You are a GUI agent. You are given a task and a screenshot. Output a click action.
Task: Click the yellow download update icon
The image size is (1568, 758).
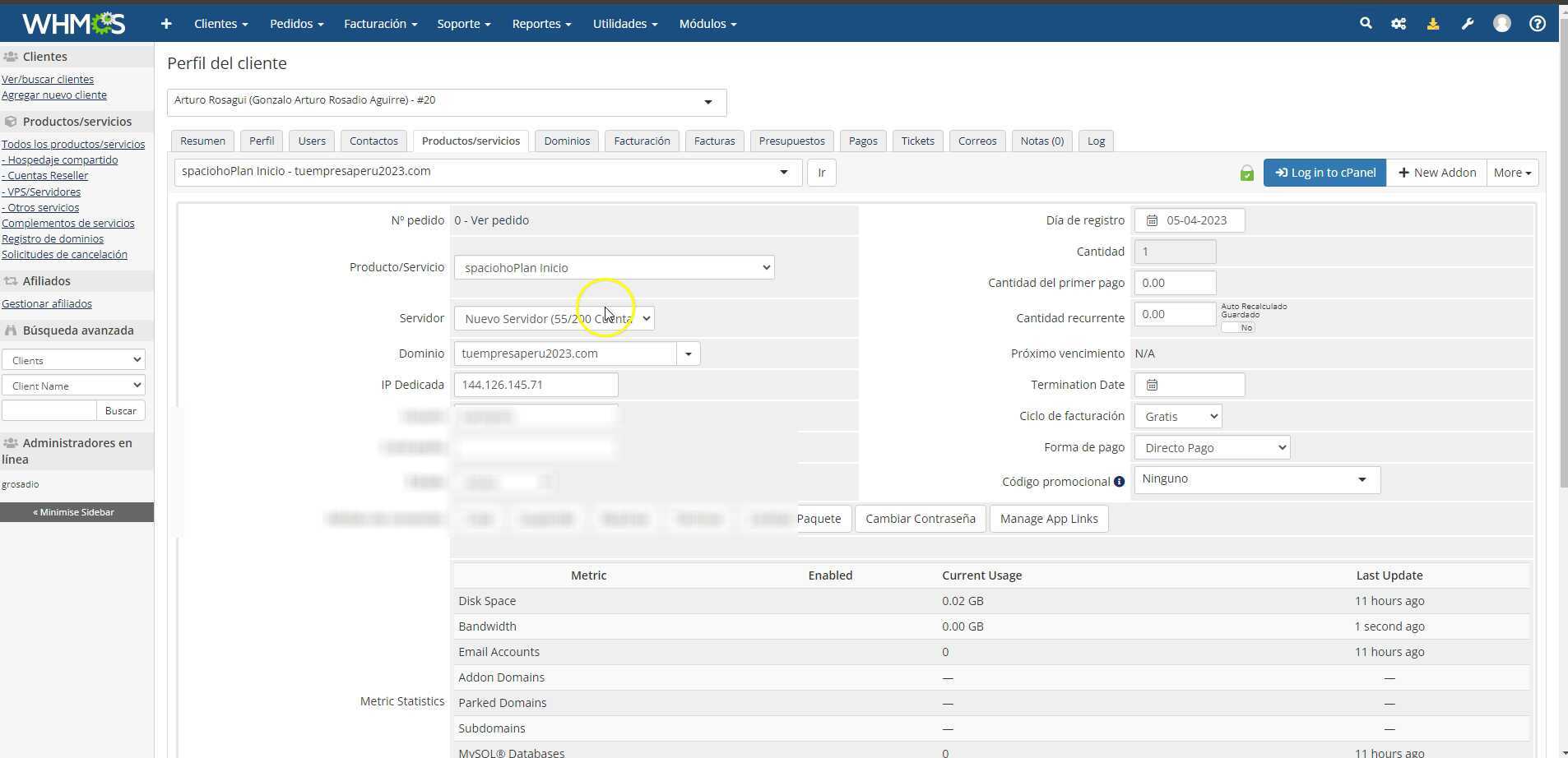1433,24
